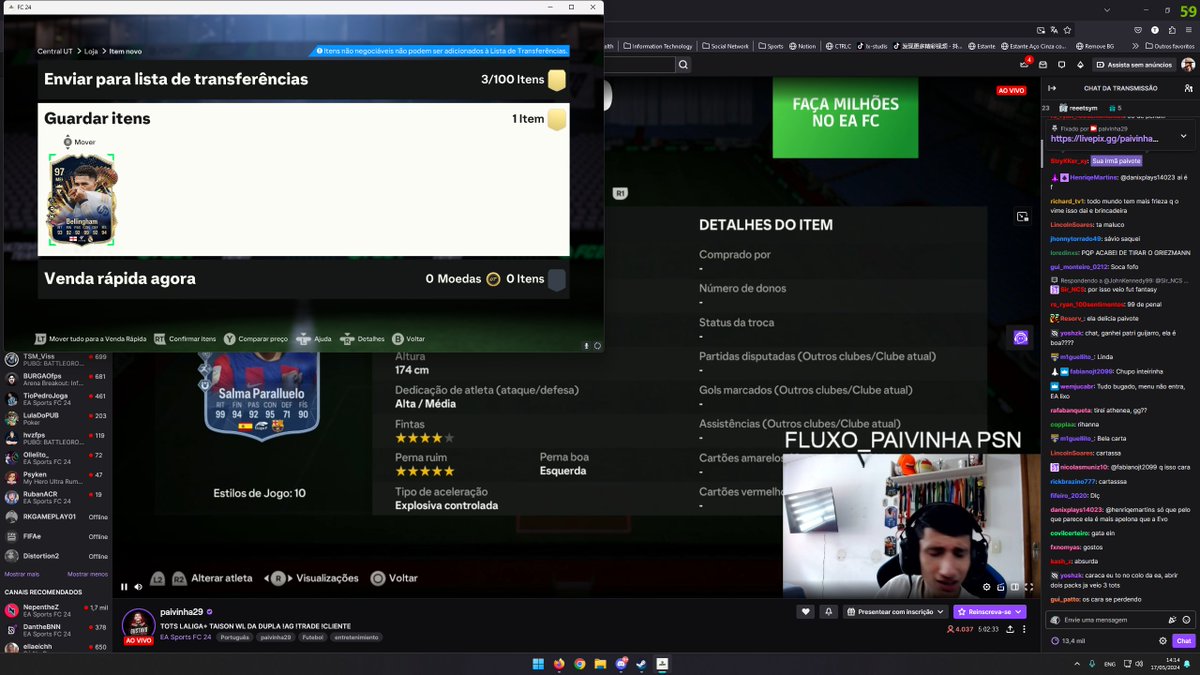This screenshot has height=675, width=1200.
Task: Open Twitch player settings gear
Action: [x=987, y=587]
